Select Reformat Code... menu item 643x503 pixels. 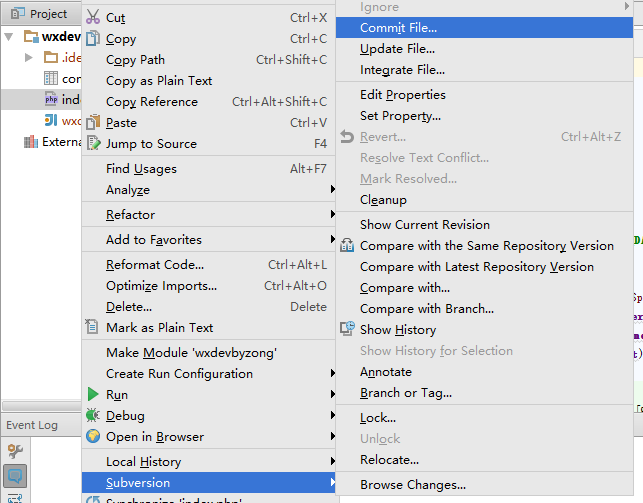click(209, 264)
